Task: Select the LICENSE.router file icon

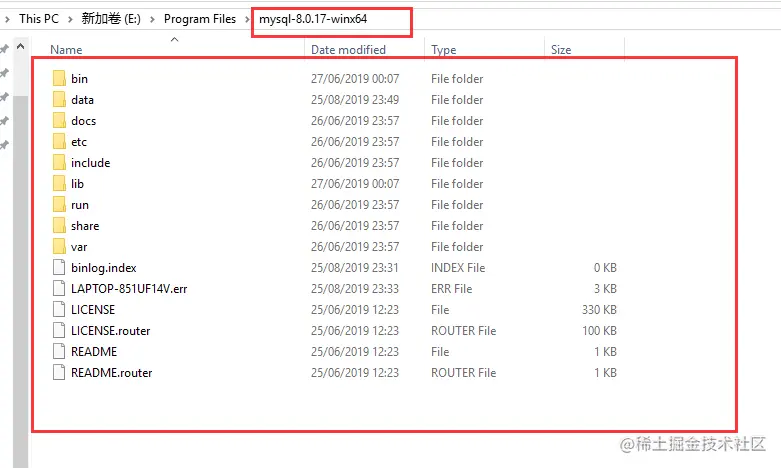Action: tap(59, 331)
